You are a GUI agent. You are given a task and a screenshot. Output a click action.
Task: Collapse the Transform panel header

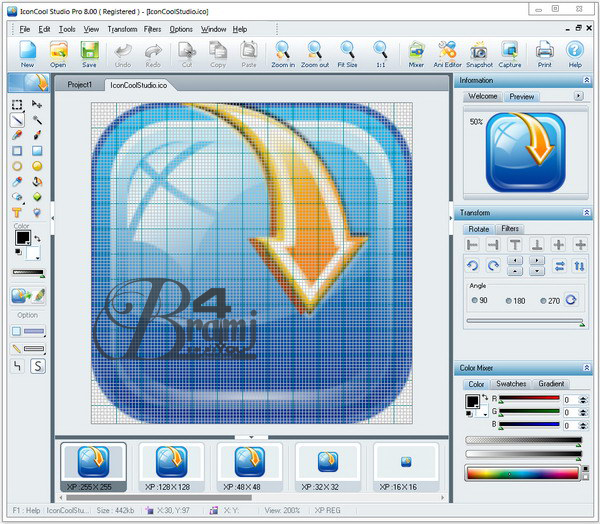[x=584, y=213]
